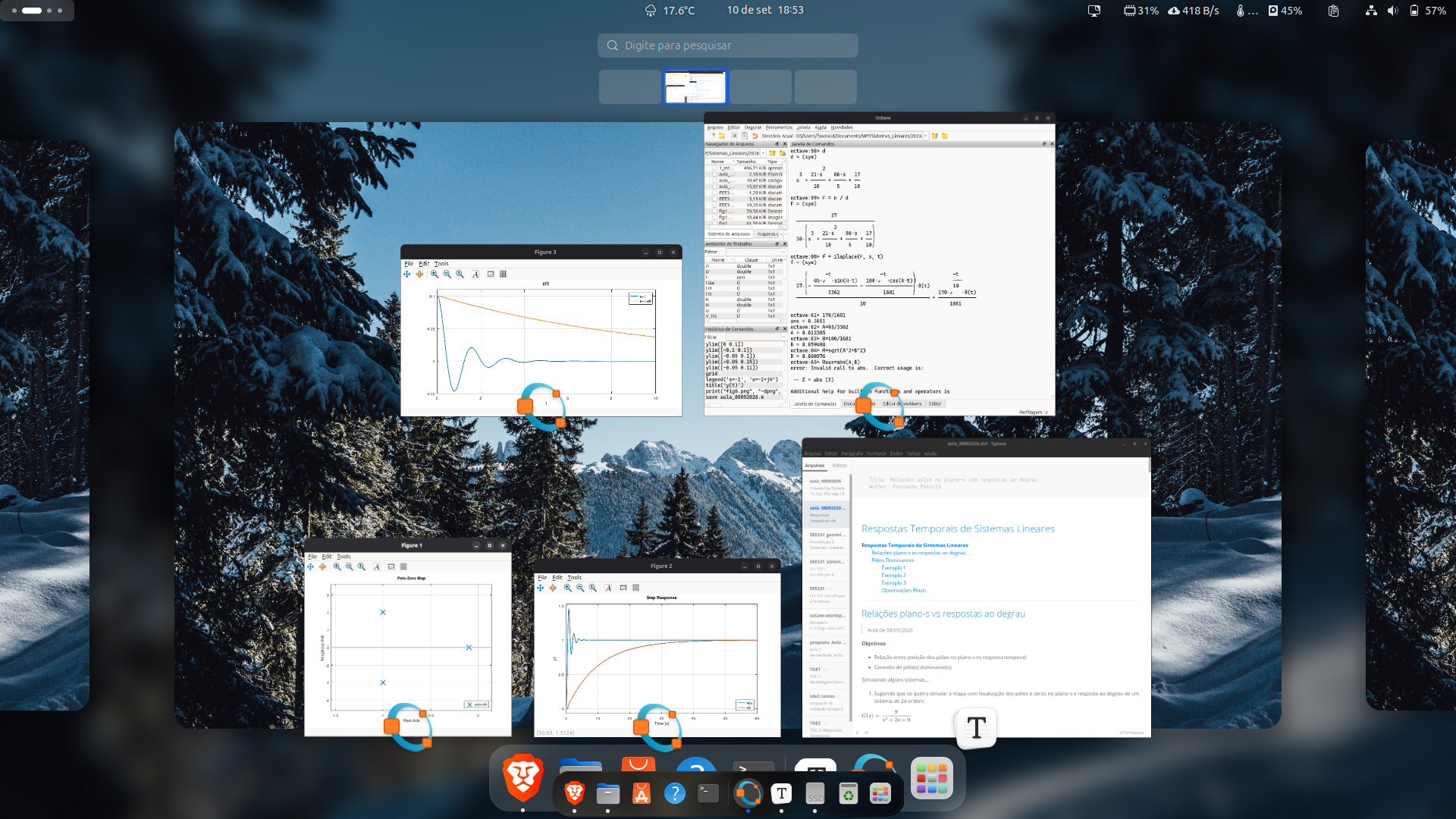Open the Índices sidebar tab in Typora

[839, 466]
